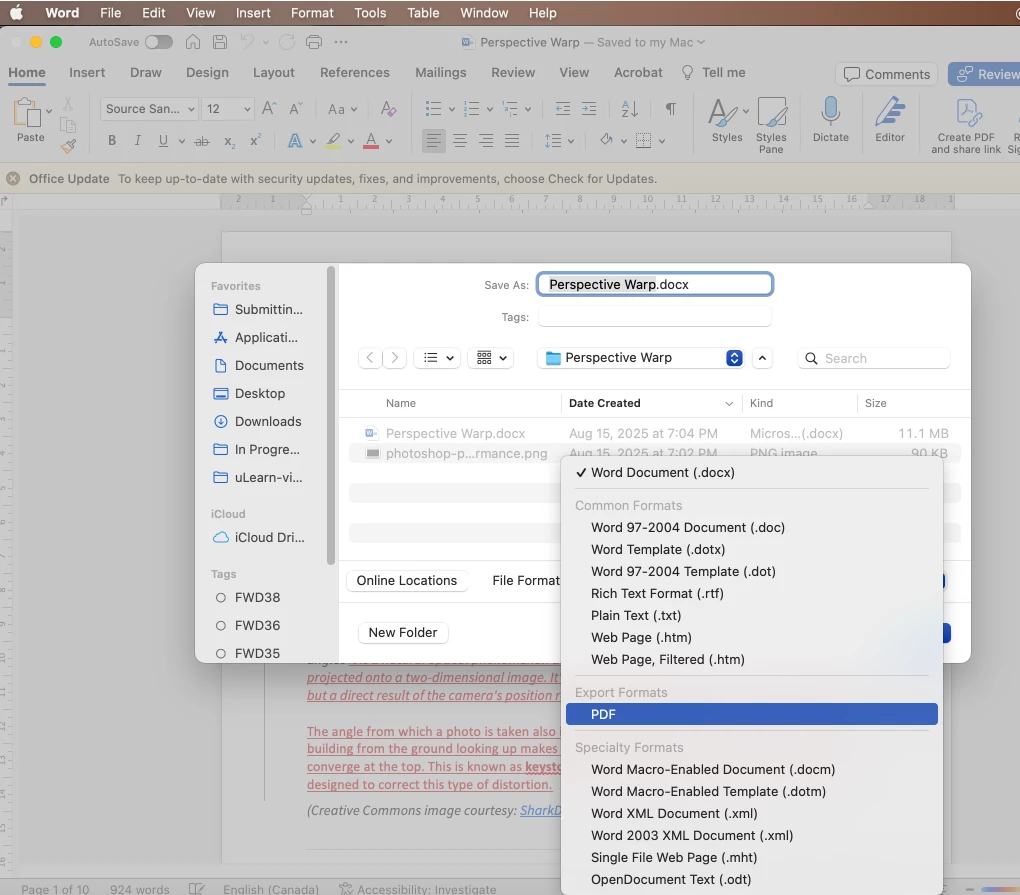Apply underline formatting
Image resolution: width=1020 pixels, height=895 pixels.
click(163, 140)
